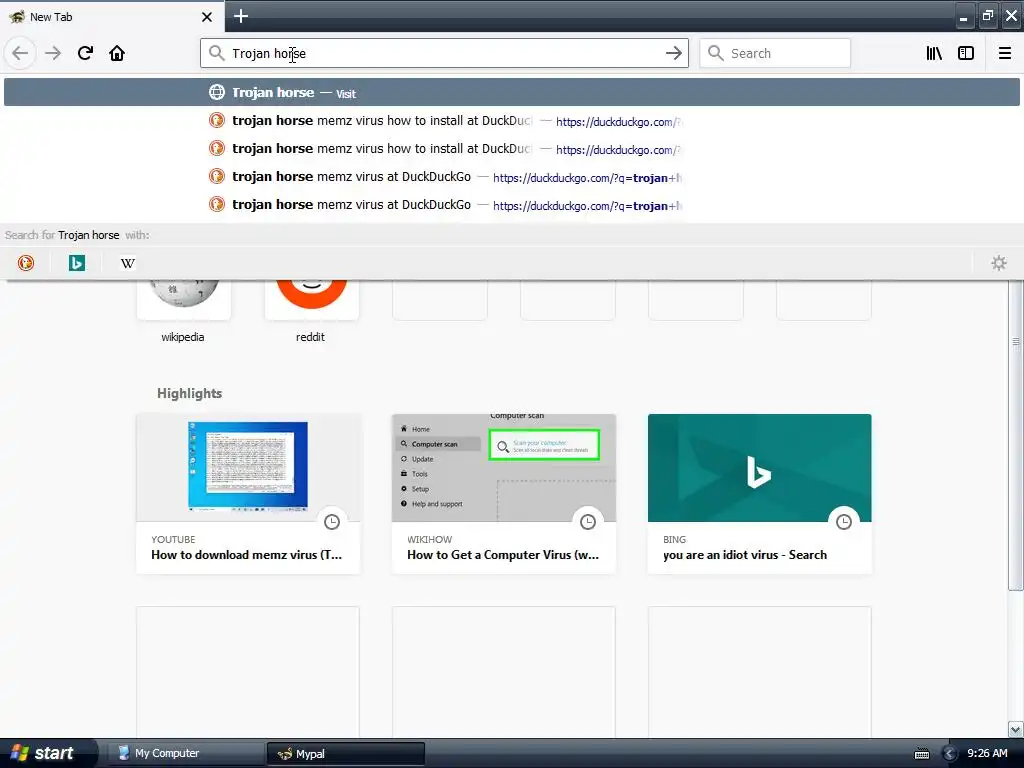Reload the current page
The height and width of the screenshot is (768, 1024).
pyautogui.click(x=85, y=53)
